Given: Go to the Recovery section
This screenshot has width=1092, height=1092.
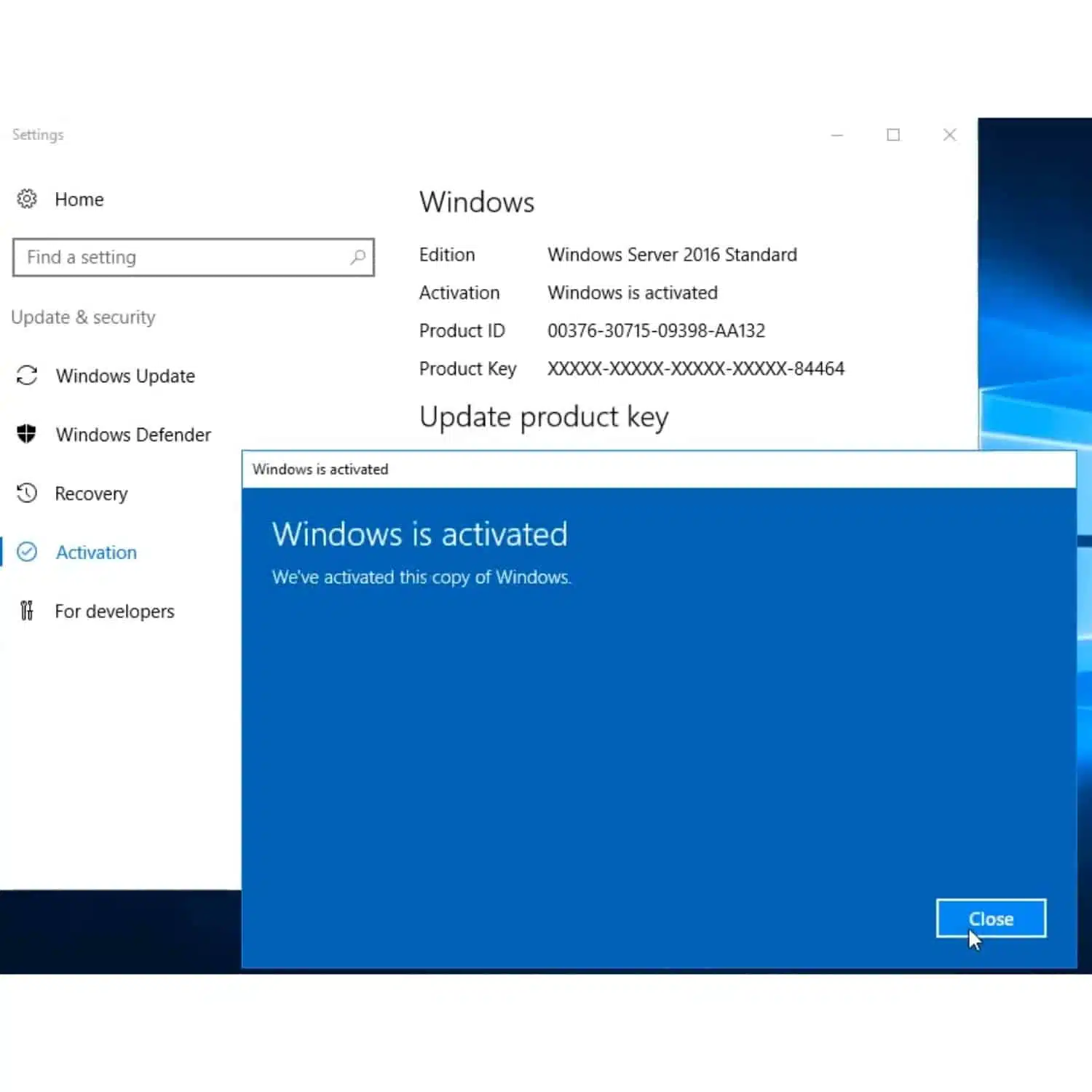Looking at the screenshot, I should [x=91, y=494].
